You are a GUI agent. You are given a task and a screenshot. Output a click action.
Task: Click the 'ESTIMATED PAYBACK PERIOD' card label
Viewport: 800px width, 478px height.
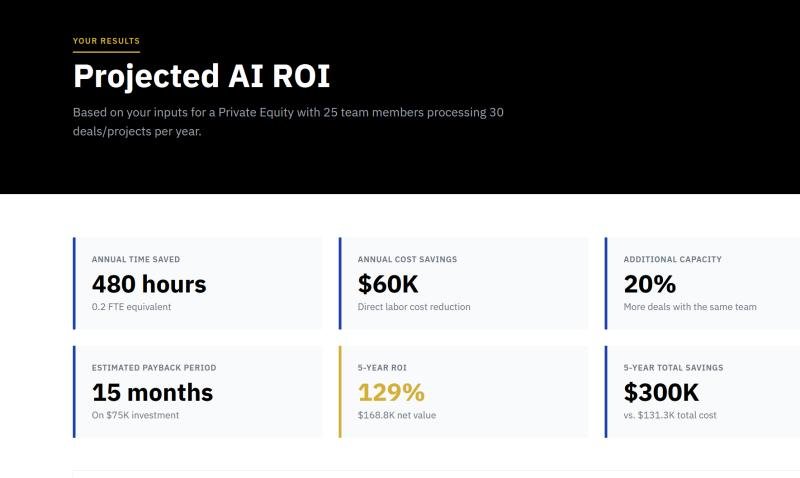154,368
